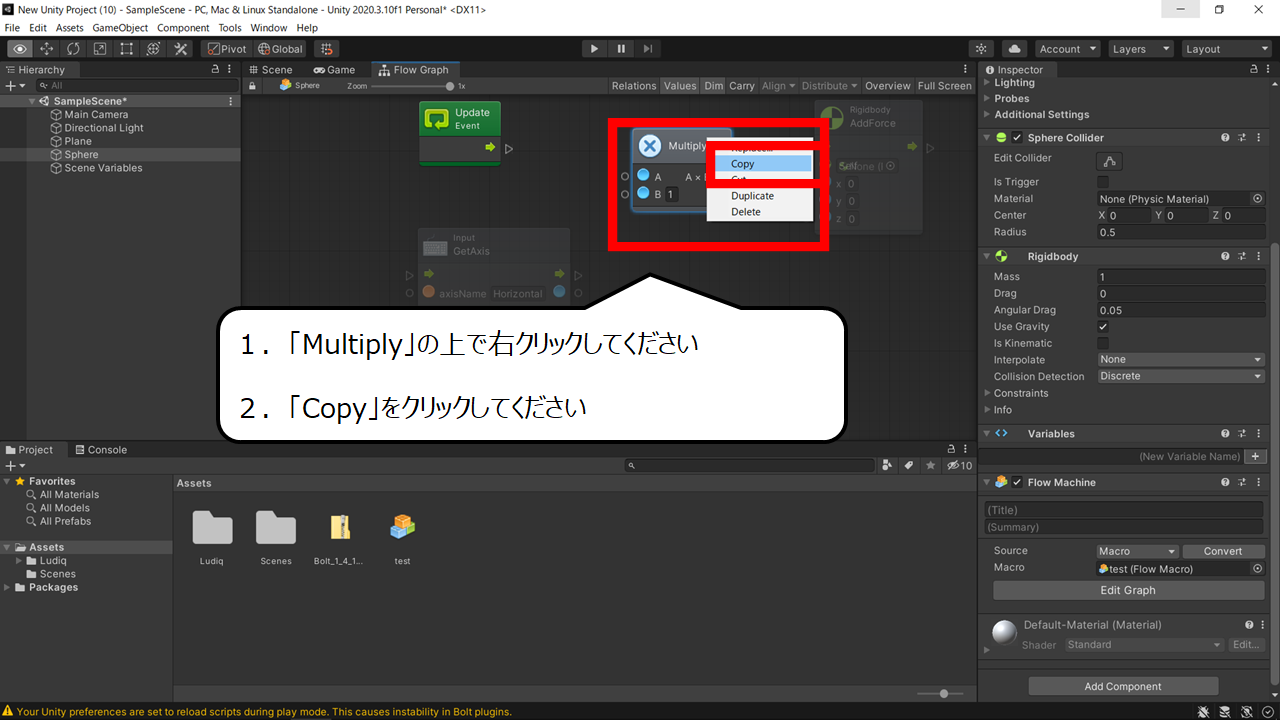This screenshot has width=1280, height=720.
Task: Toggle Dim option in Flow Graph
Action: click(713, 86)
